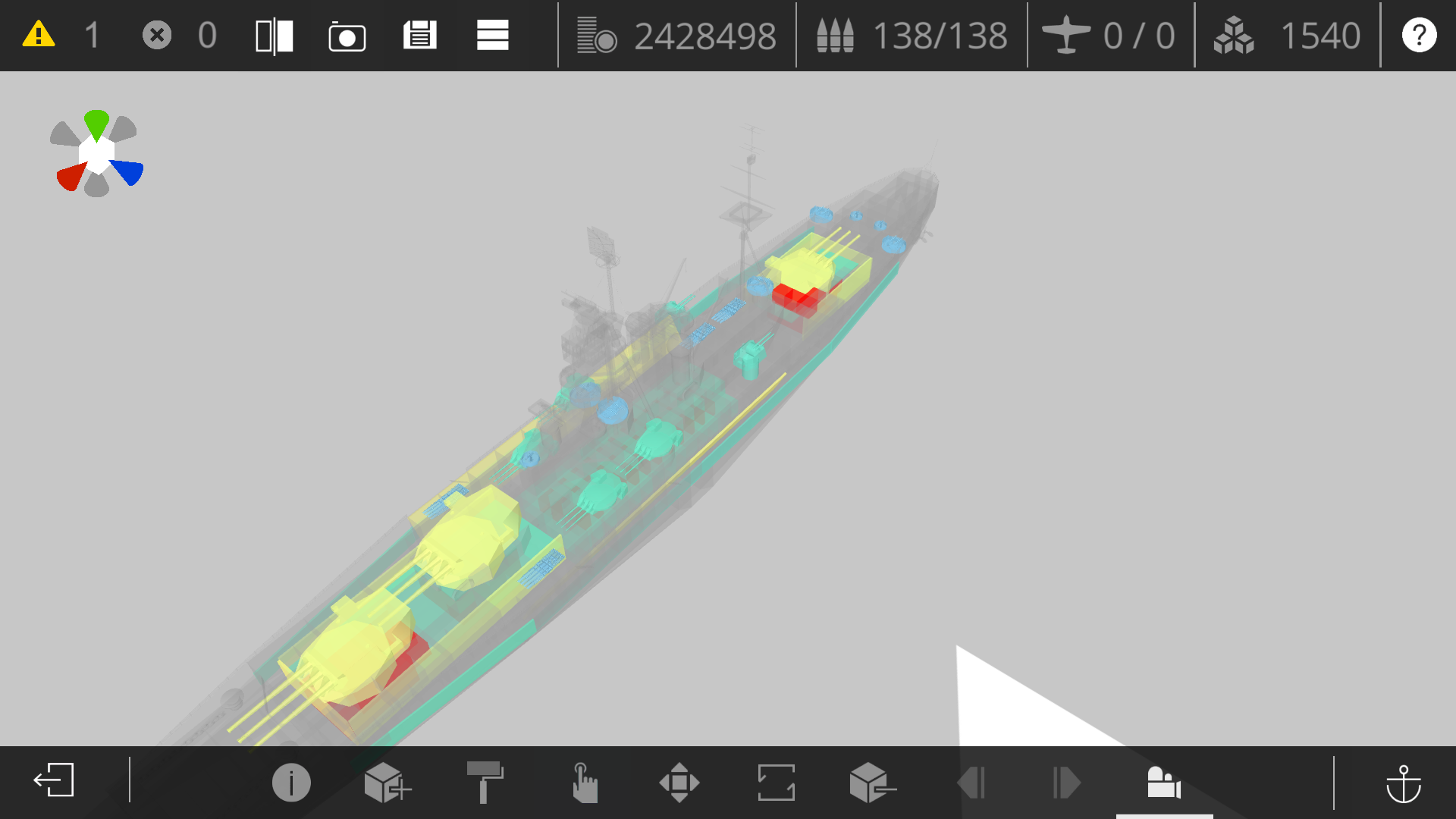Select the paint roller tool
Image resolution: width=1456 pixels, height=819 pixels.
(x=485, y=783)
